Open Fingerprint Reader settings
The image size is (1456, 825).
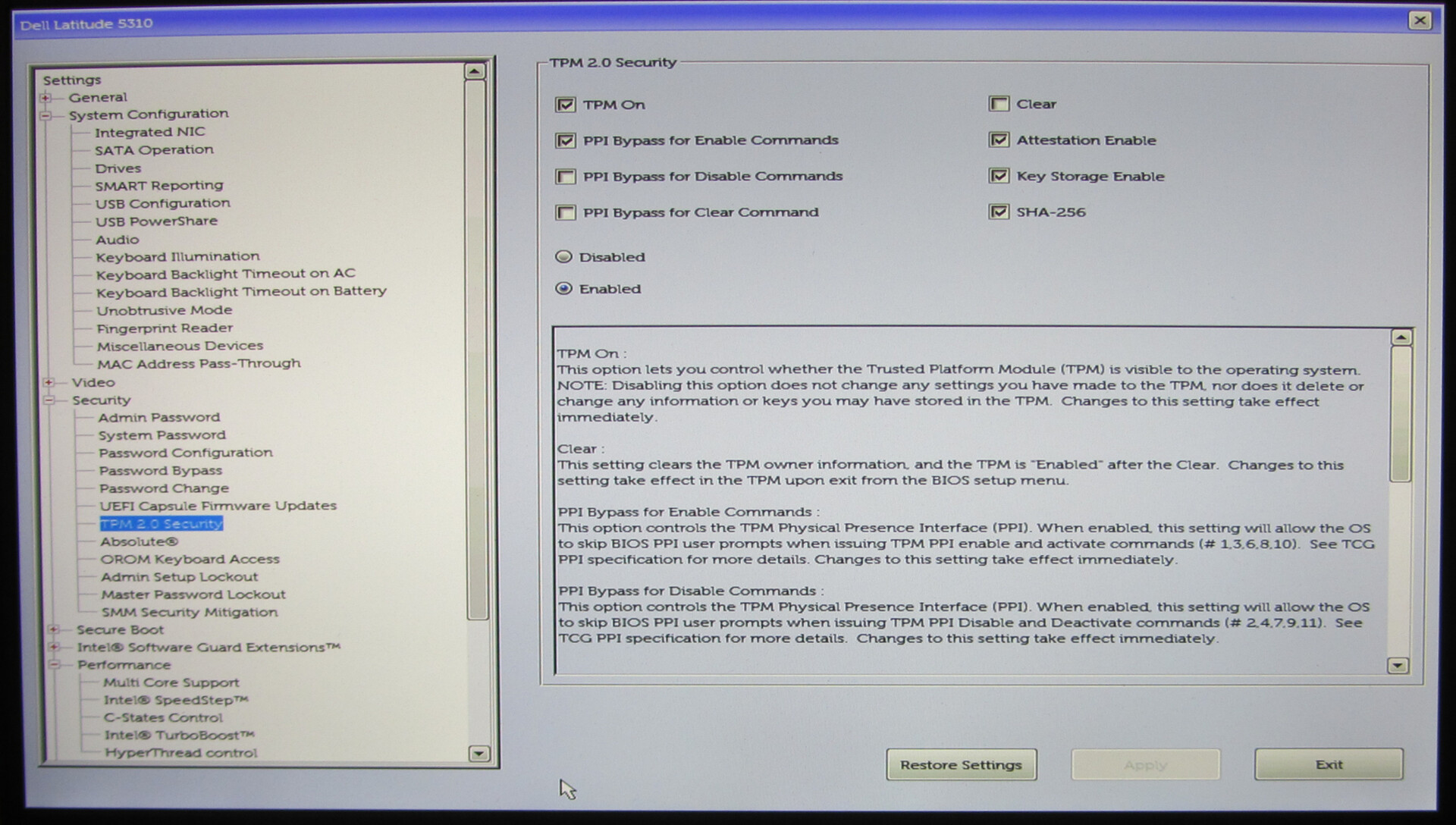pos(165,328)
